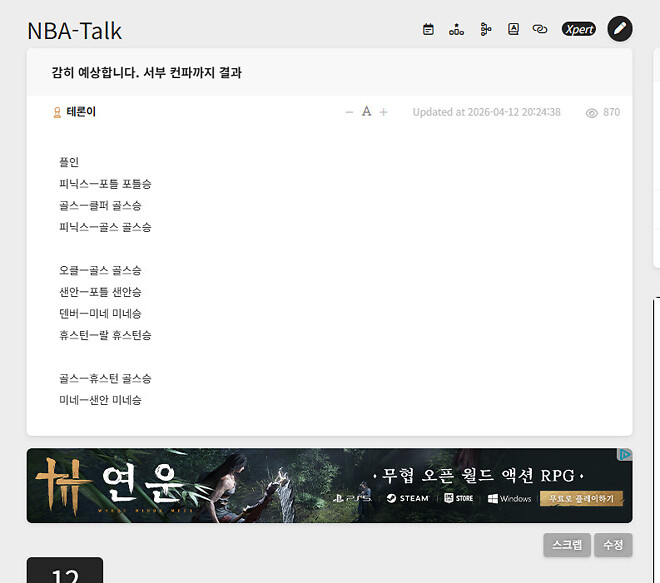Click the line 피닉스ㅡ포틀 포틀승
This screenshot has width=660, height=583.
(x=105, y=184)
